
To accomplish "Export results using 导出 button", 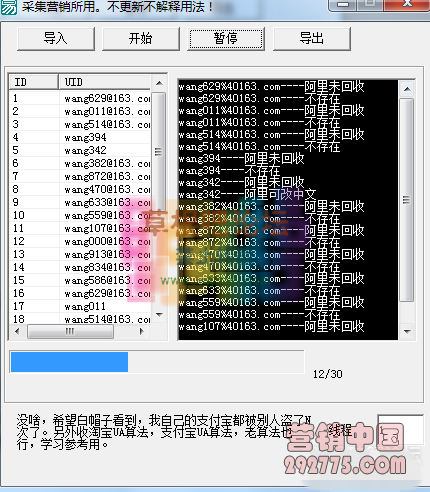I will click(x=312, y=39).
